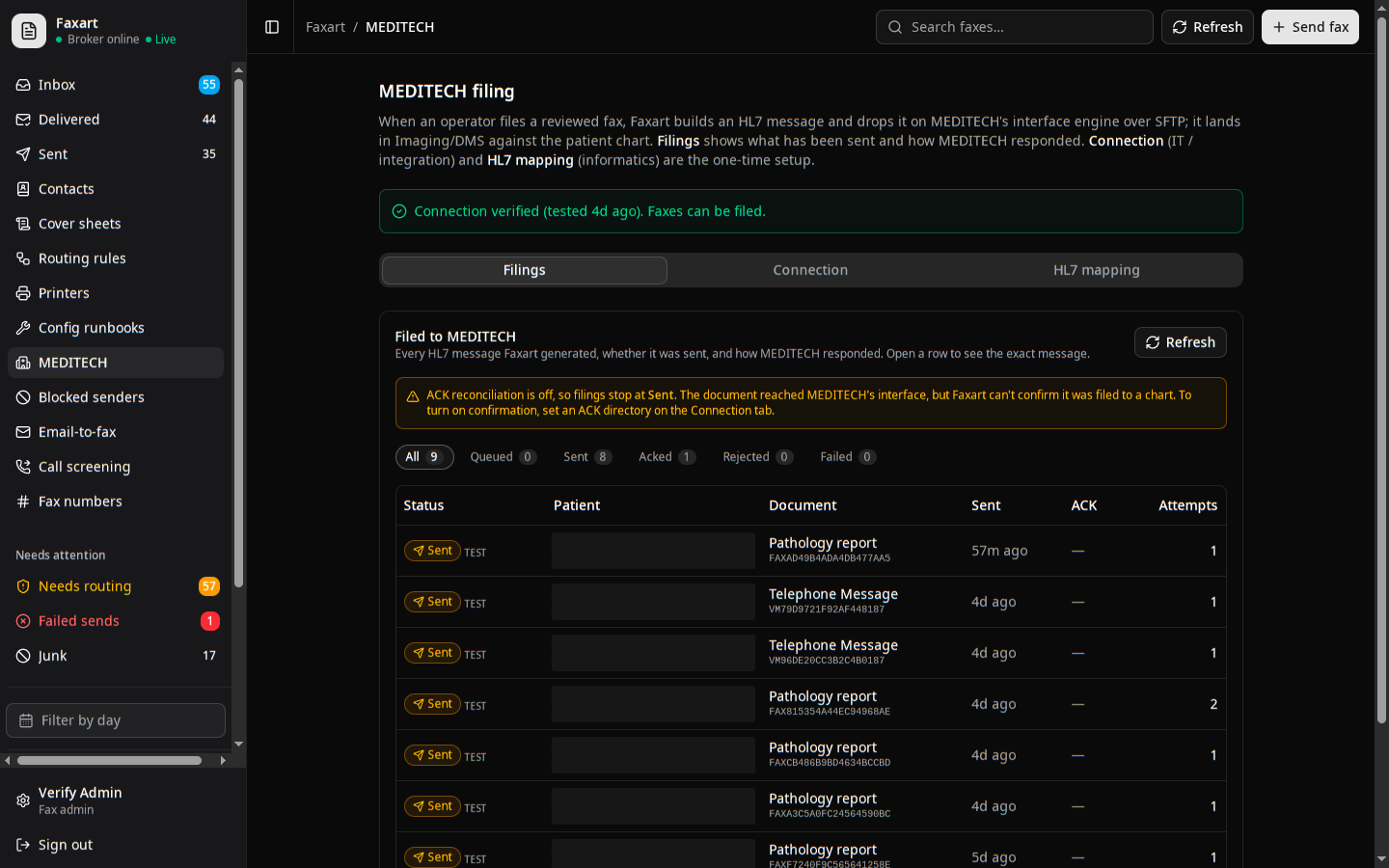Click the Call screening phone icon

(x=23, y=467)
